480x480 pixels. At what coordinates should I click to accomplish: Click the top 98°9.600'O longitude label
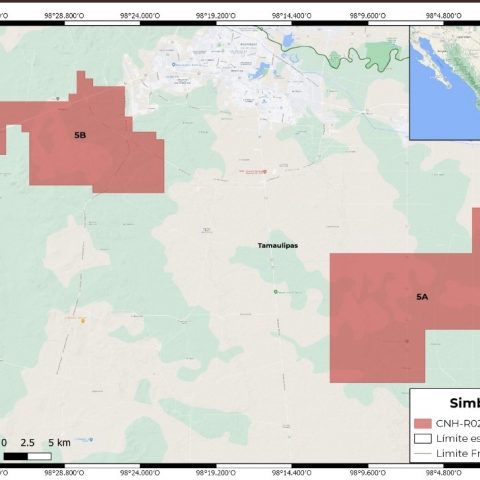click(368, 16)
